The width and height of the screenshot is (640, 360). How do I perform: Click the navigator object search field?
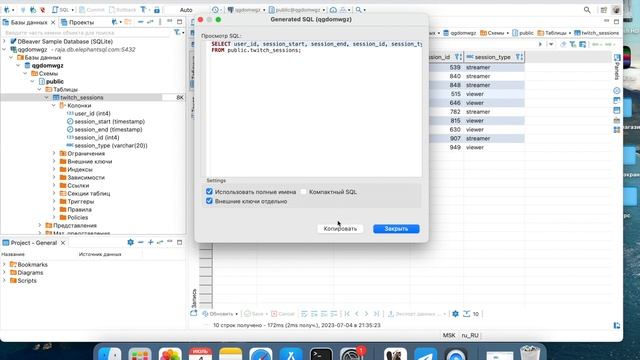point(87,32)
